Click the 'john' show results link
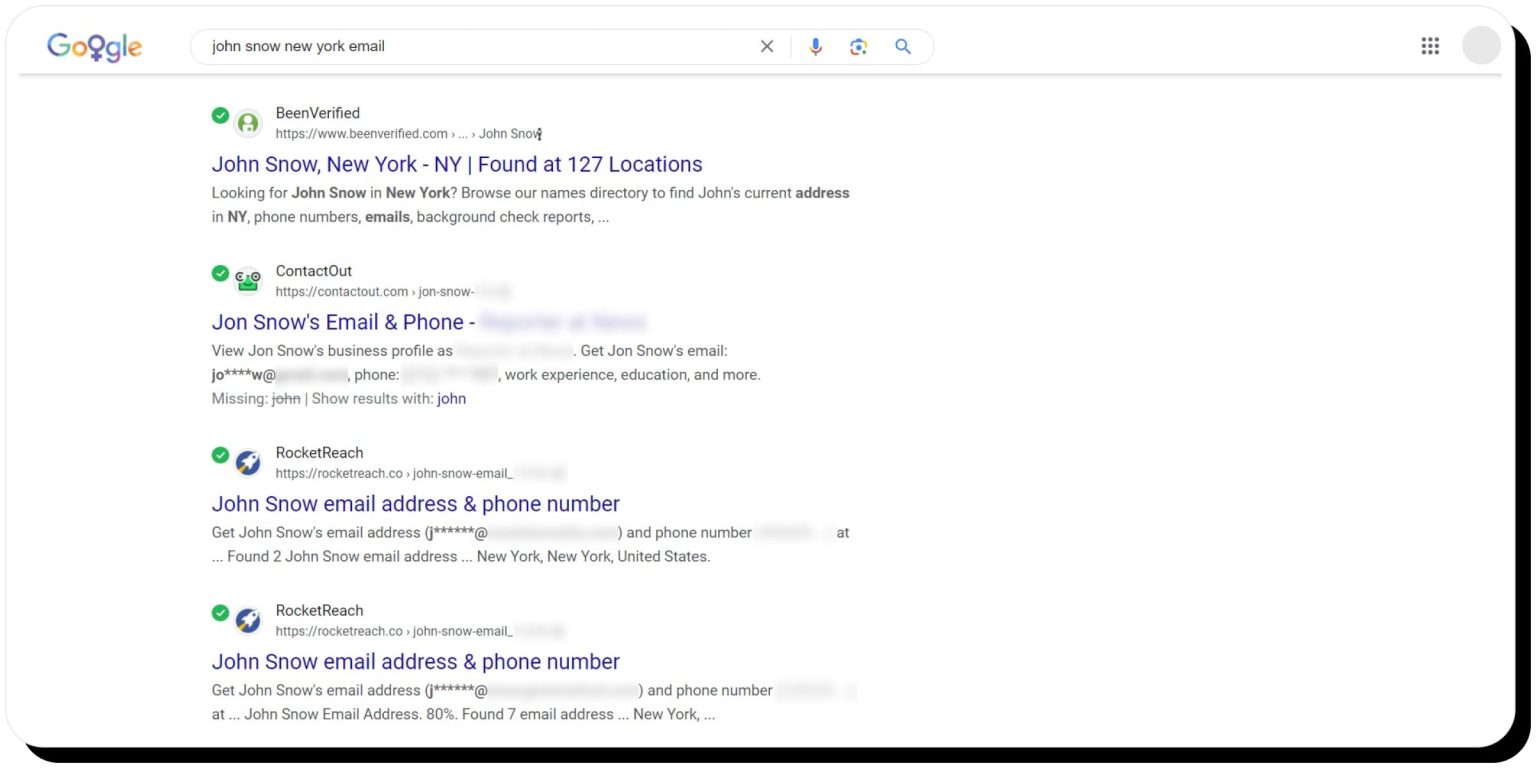The image size is (1536, 768). point(451,398)
